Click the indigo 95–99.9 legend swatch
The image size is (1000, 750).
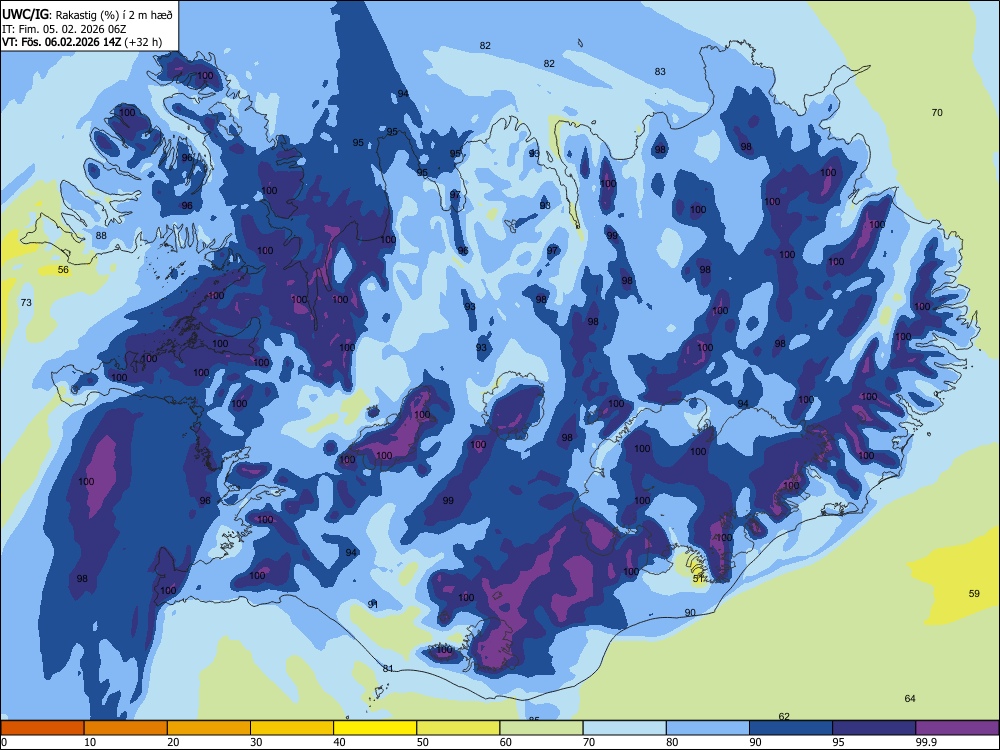coord(874,728)
